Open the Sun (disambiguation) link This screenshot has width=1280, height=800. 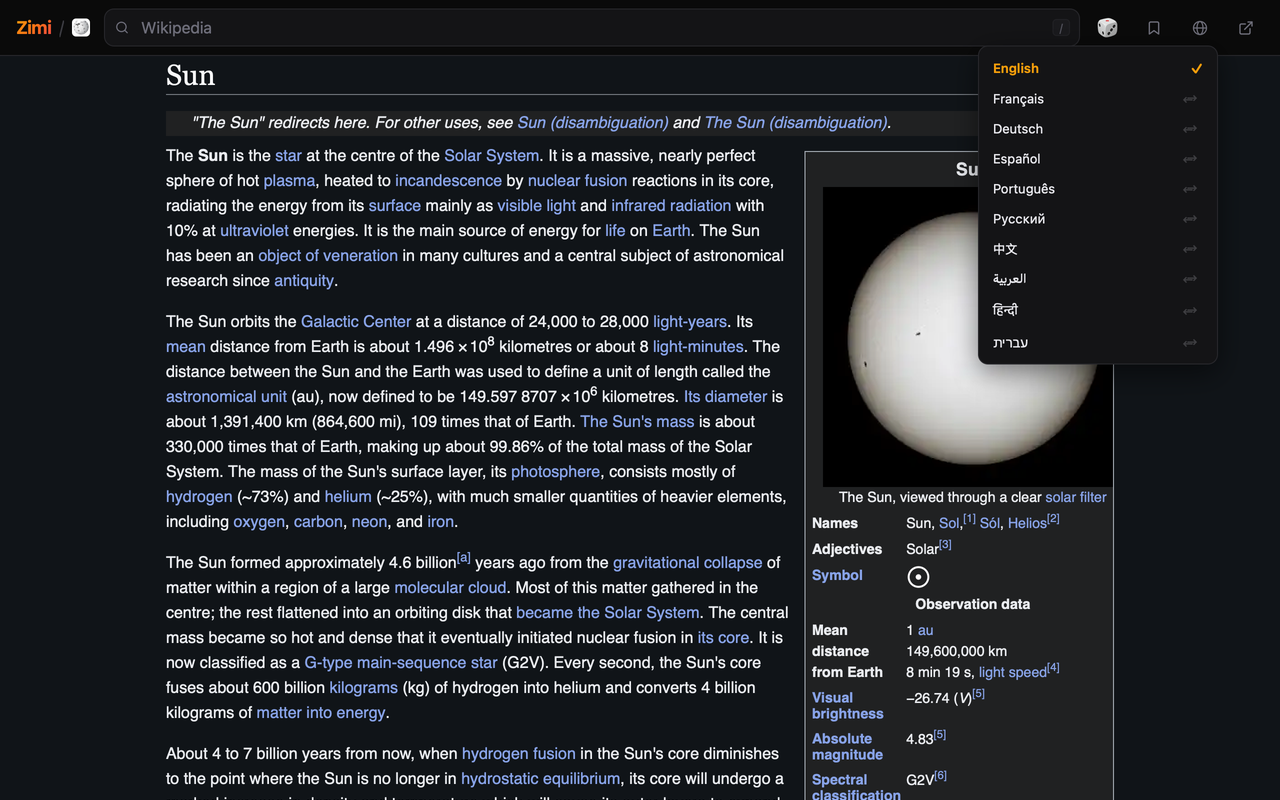click(593, 123)
